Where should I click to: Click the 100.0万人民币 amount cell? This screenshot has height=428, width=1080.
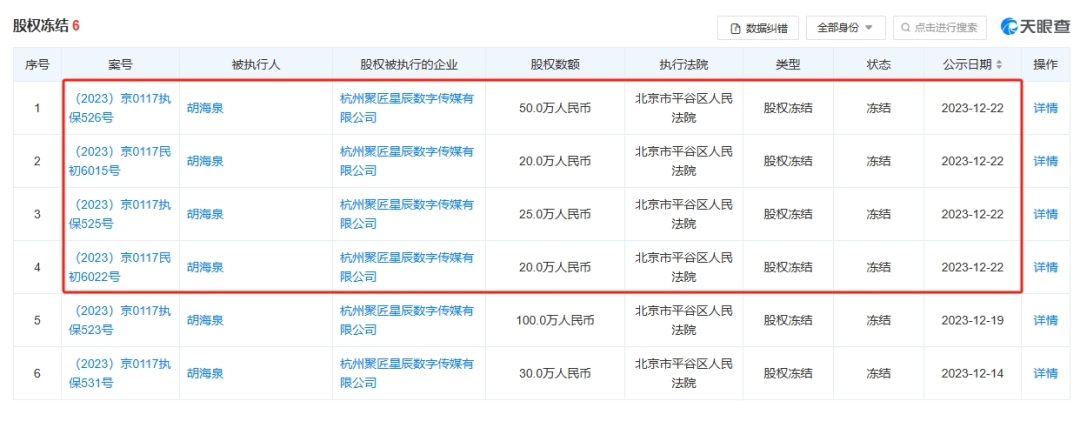(x=555, y=320)
